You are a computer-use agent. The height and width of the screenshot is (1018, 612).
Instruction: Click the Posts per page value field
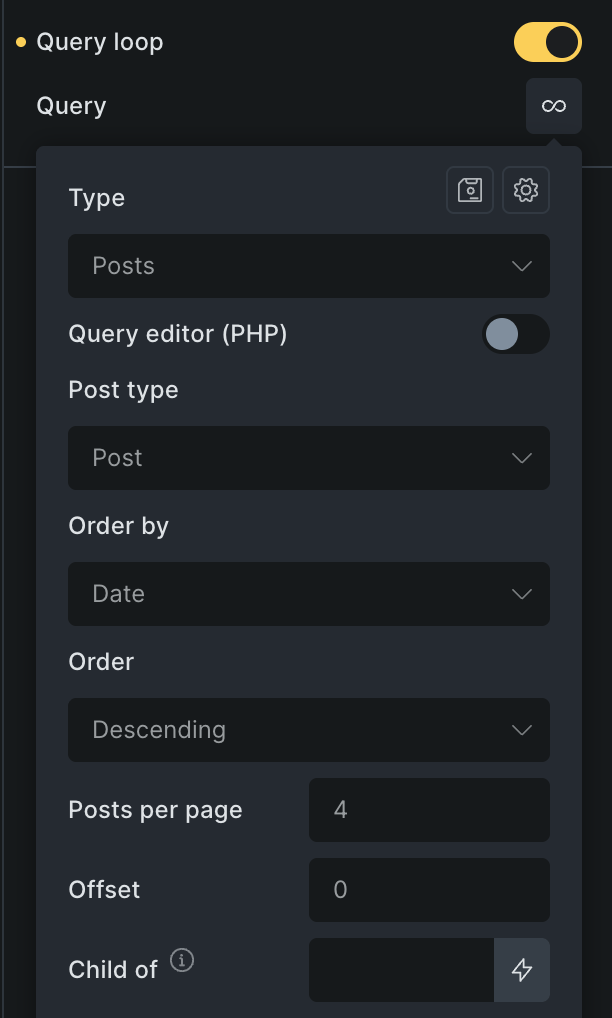click(x=428, y=810)
